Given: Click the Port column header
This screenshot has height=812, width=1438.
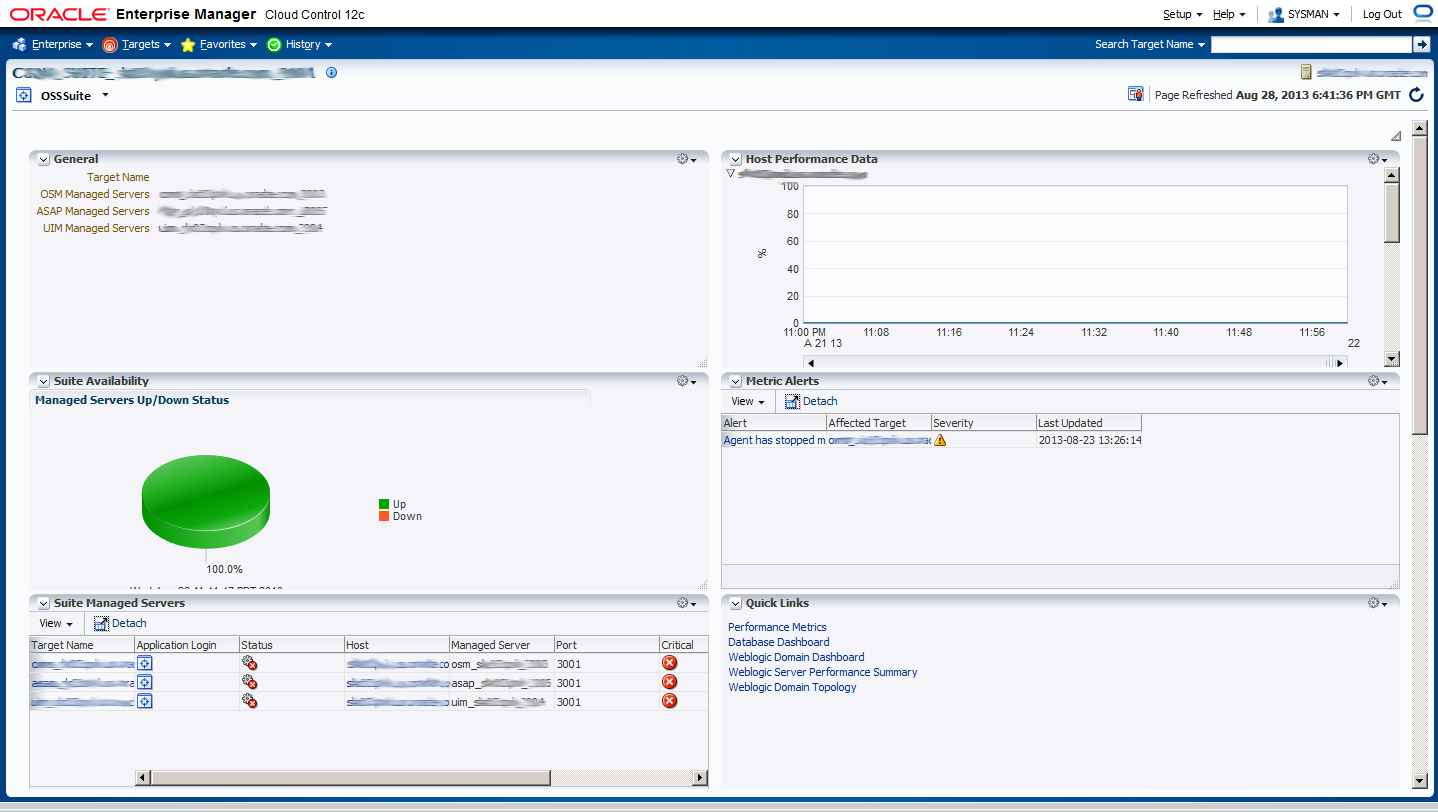Looking at the screenshot, I should (606, 645).
